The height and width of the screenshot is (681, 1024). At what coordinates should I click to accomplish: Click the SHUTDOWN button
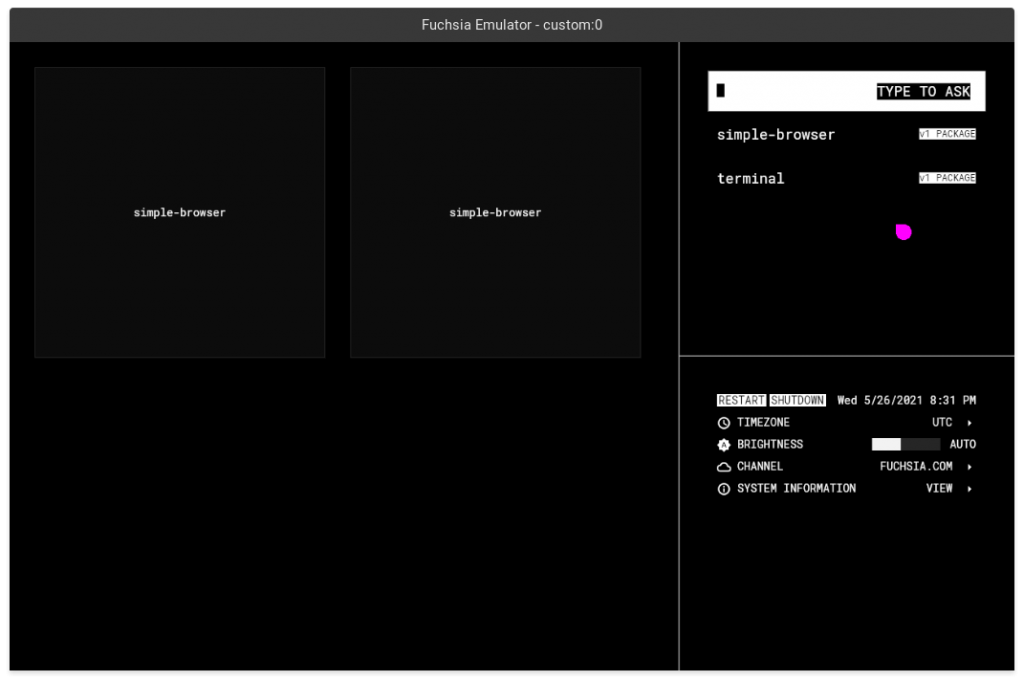pos(797,400)
